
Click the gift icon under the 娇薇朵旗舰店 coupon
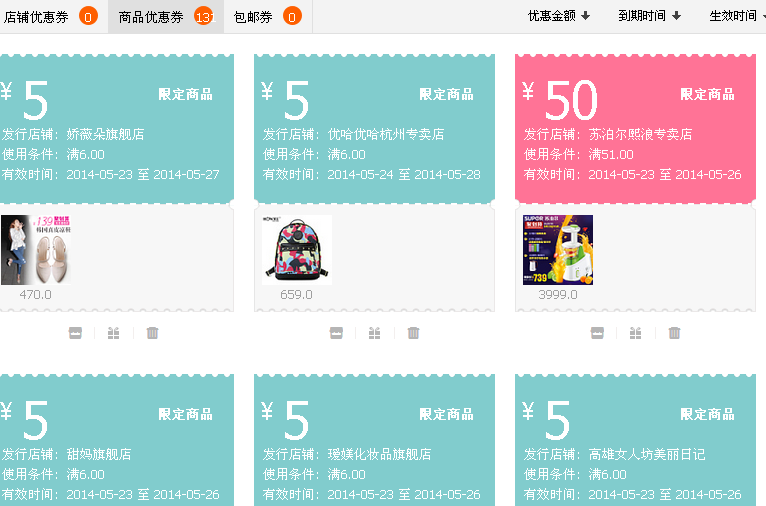pyautogui.click(x=114, y=333)
